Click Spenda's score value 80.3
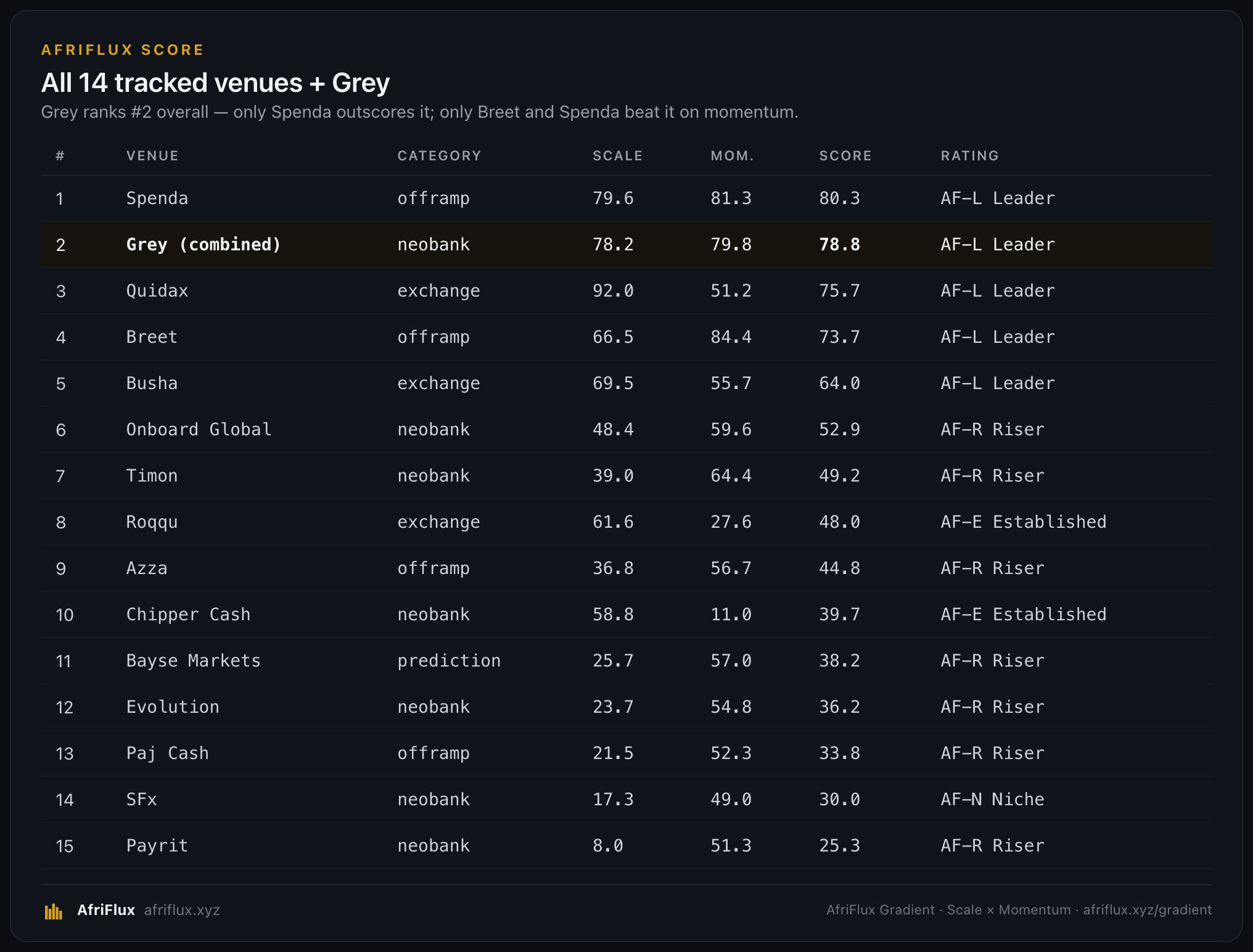Viewport: 1253px width, 952px height. click(839, 199)
